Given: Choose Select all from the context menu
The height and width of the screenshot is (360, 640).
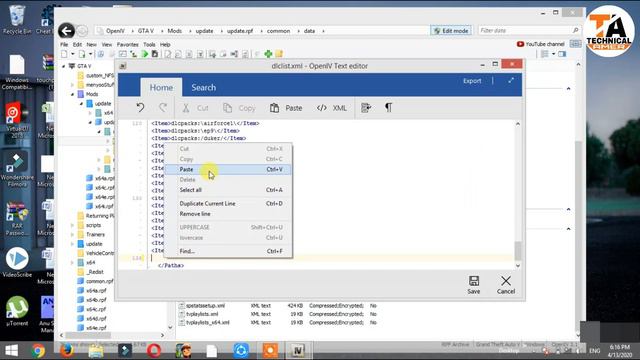Looking at the screenshot, I should click(229, 190).
